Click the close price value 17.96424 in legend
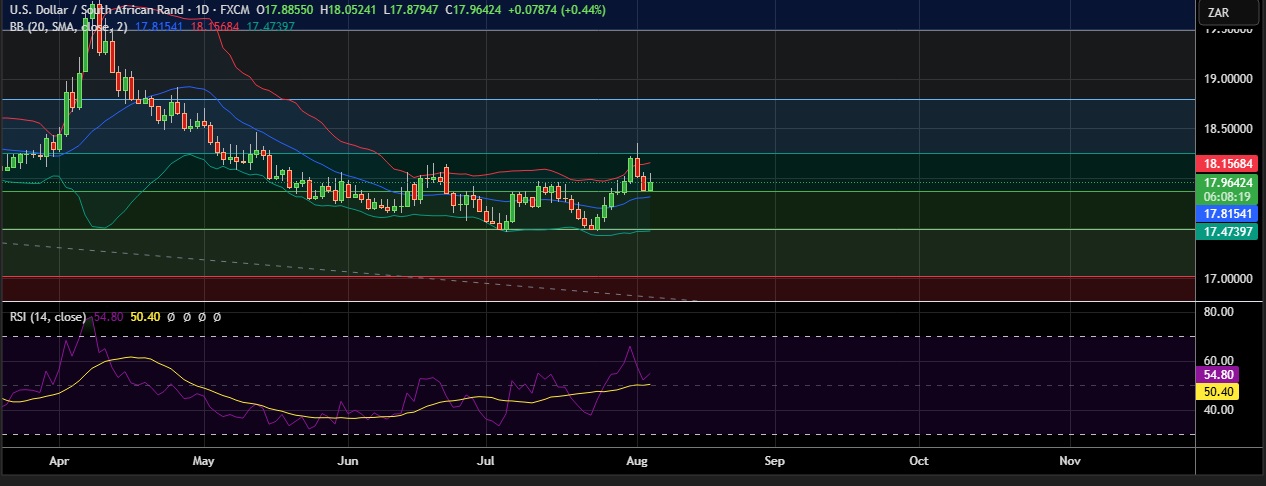This screenshot has width=1266, height=486. pos(479,10)
